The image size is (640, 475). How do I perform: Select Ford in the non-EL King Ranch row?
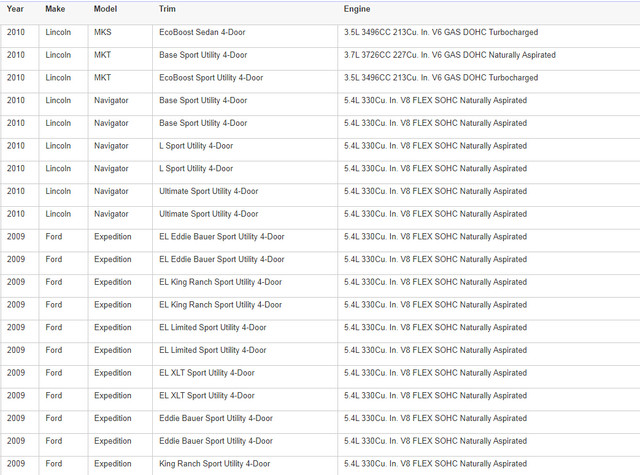(x=53, y=464)
